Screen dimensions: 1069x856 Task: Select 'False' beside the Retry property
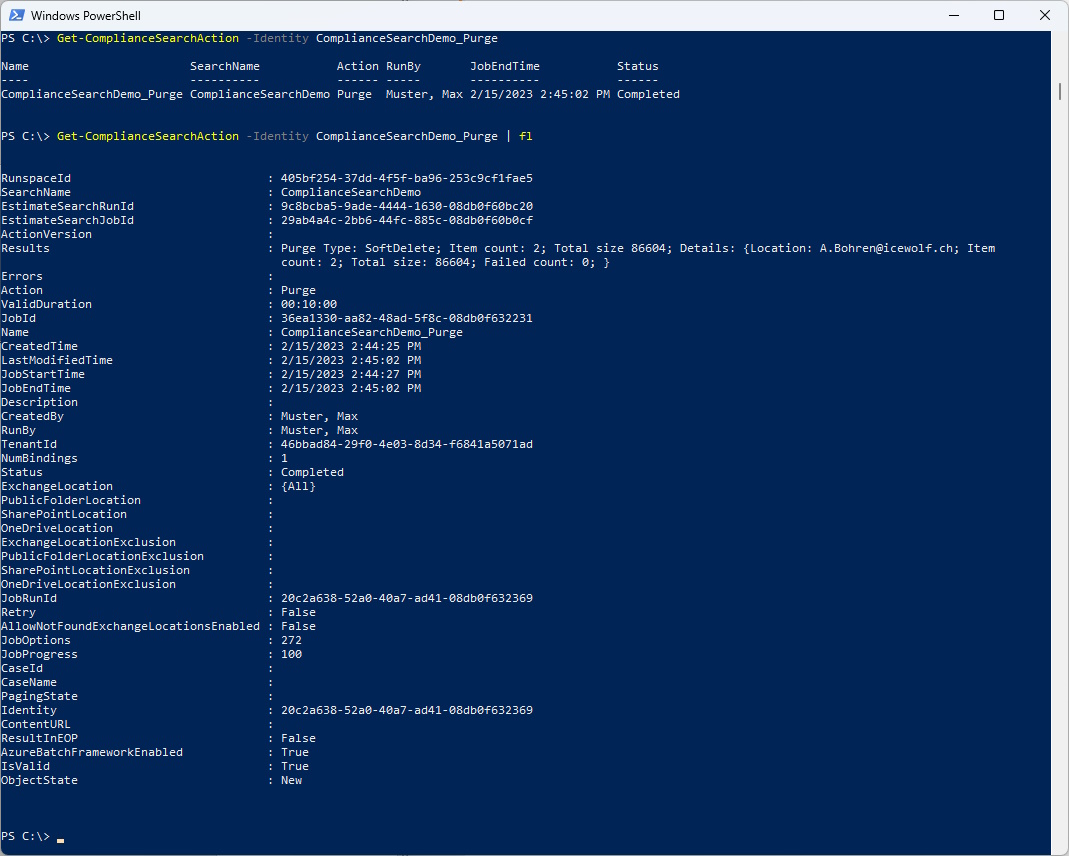pyautogui.click(x=299, y=612)
